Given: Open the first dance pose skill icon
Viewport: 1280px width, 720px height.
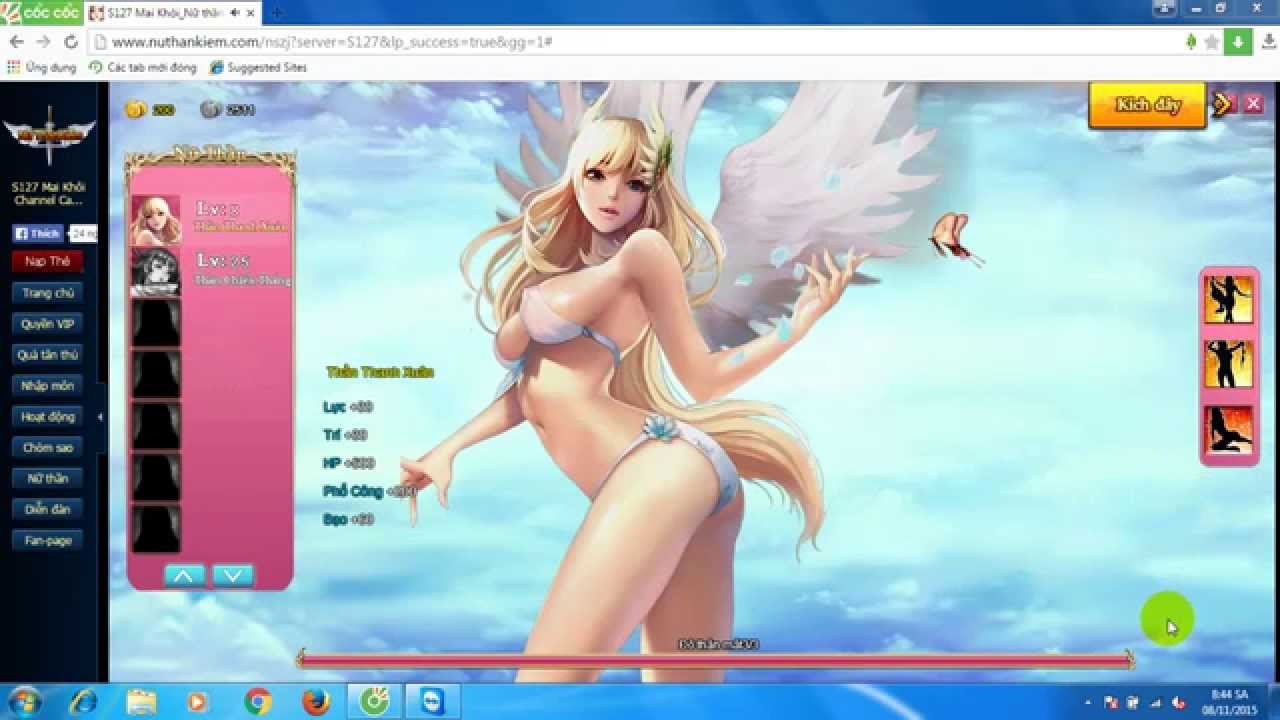Looking at the screenshot, I should click(1228, 299).
